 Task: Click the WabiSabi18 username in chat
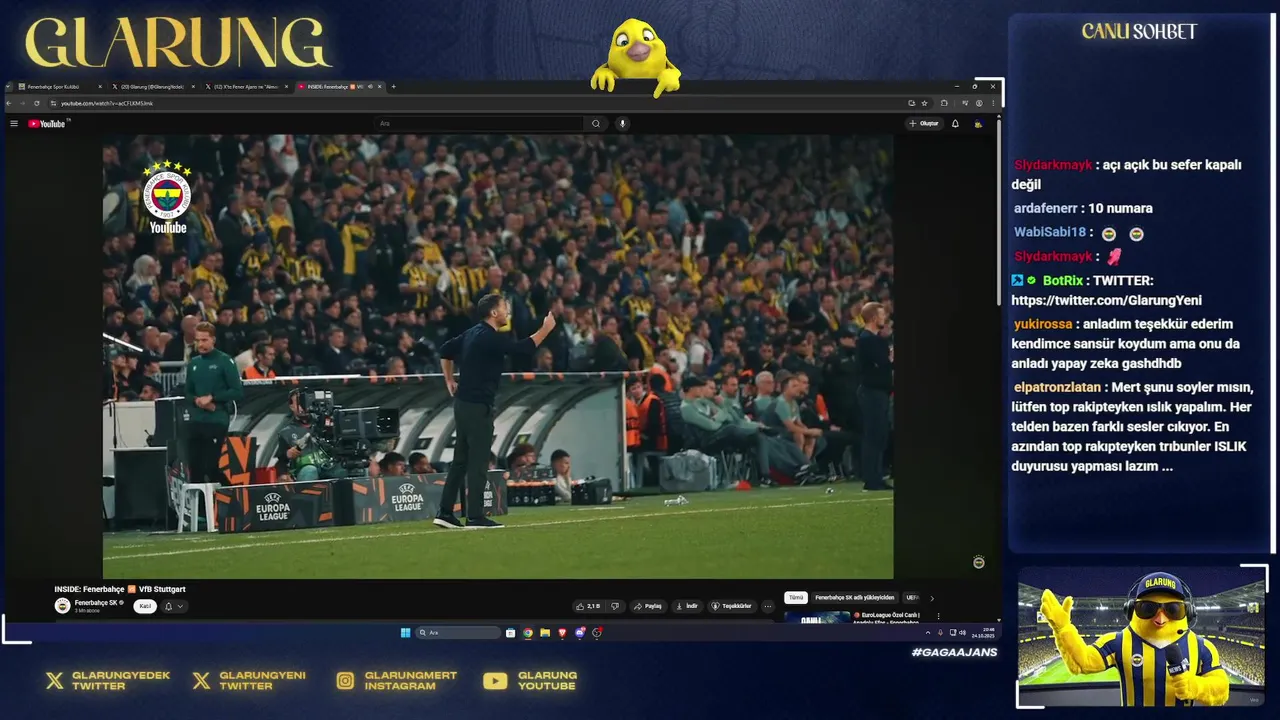pos(1050,232)
